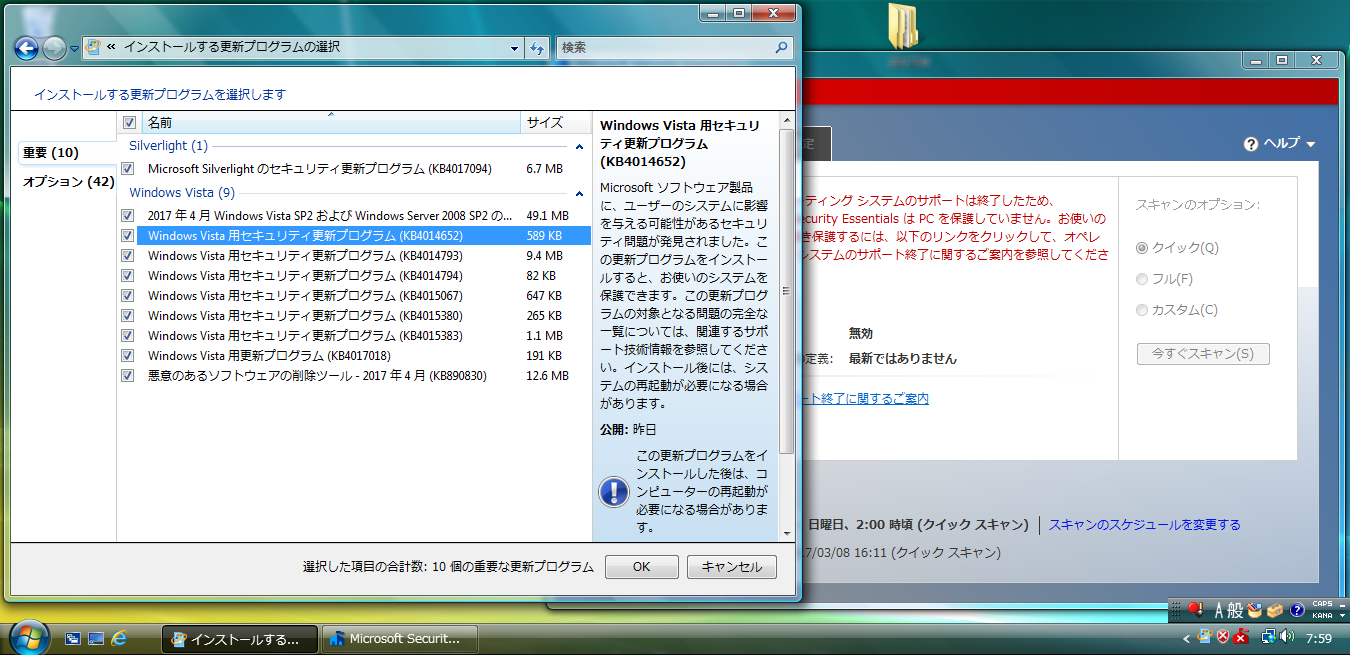
Task: Click the details pane vertical scrollbar
Action: [787, 291]
